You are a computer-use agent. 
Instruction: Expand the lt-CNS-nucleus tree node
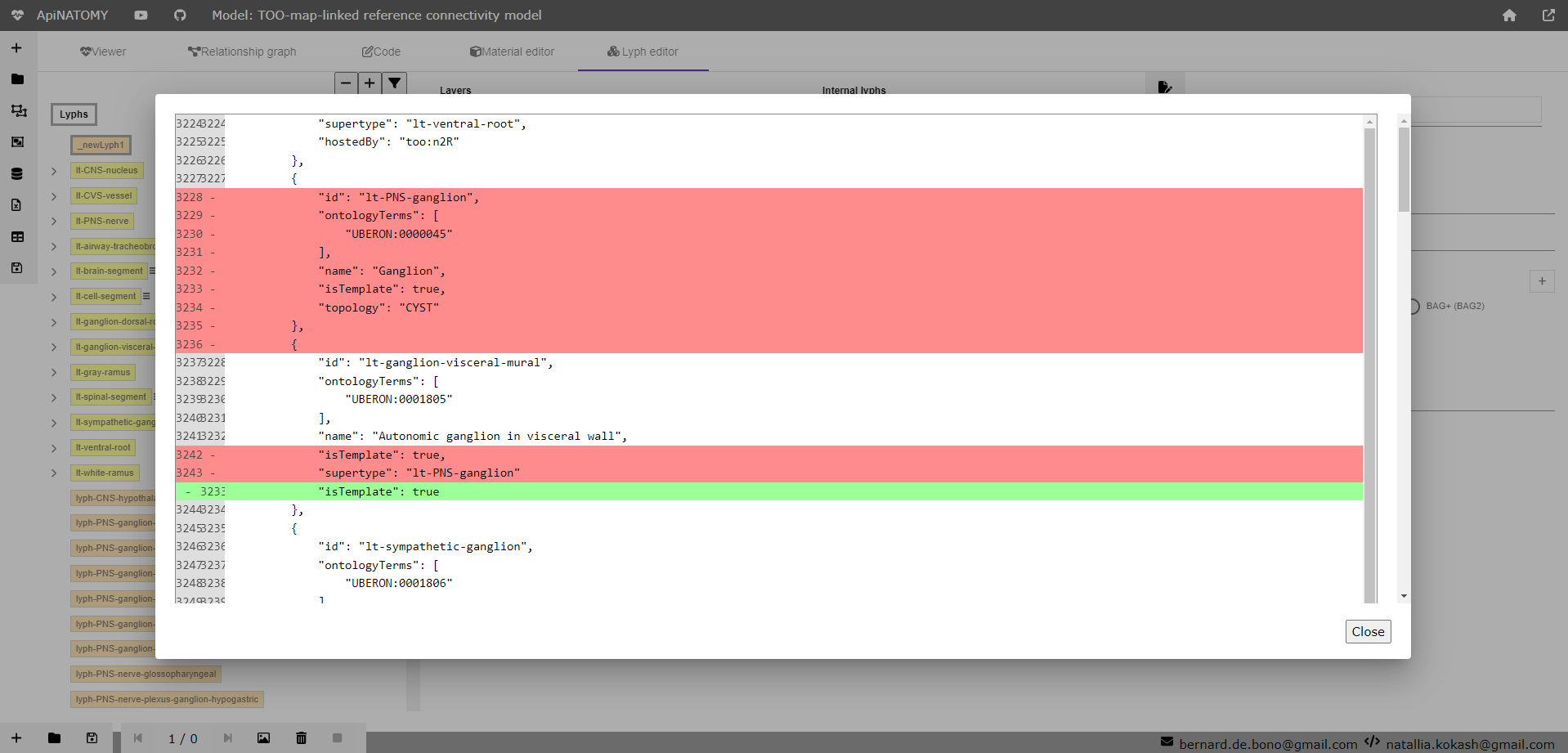tap(54, 172)
